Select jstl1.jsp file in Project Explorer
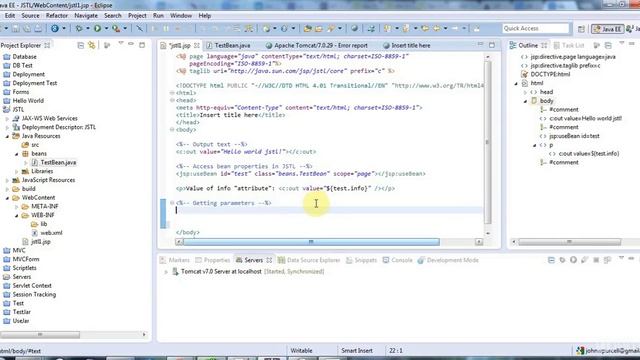Image resolution: width=640 pixels, height=360 pixels. click(41, 242)
